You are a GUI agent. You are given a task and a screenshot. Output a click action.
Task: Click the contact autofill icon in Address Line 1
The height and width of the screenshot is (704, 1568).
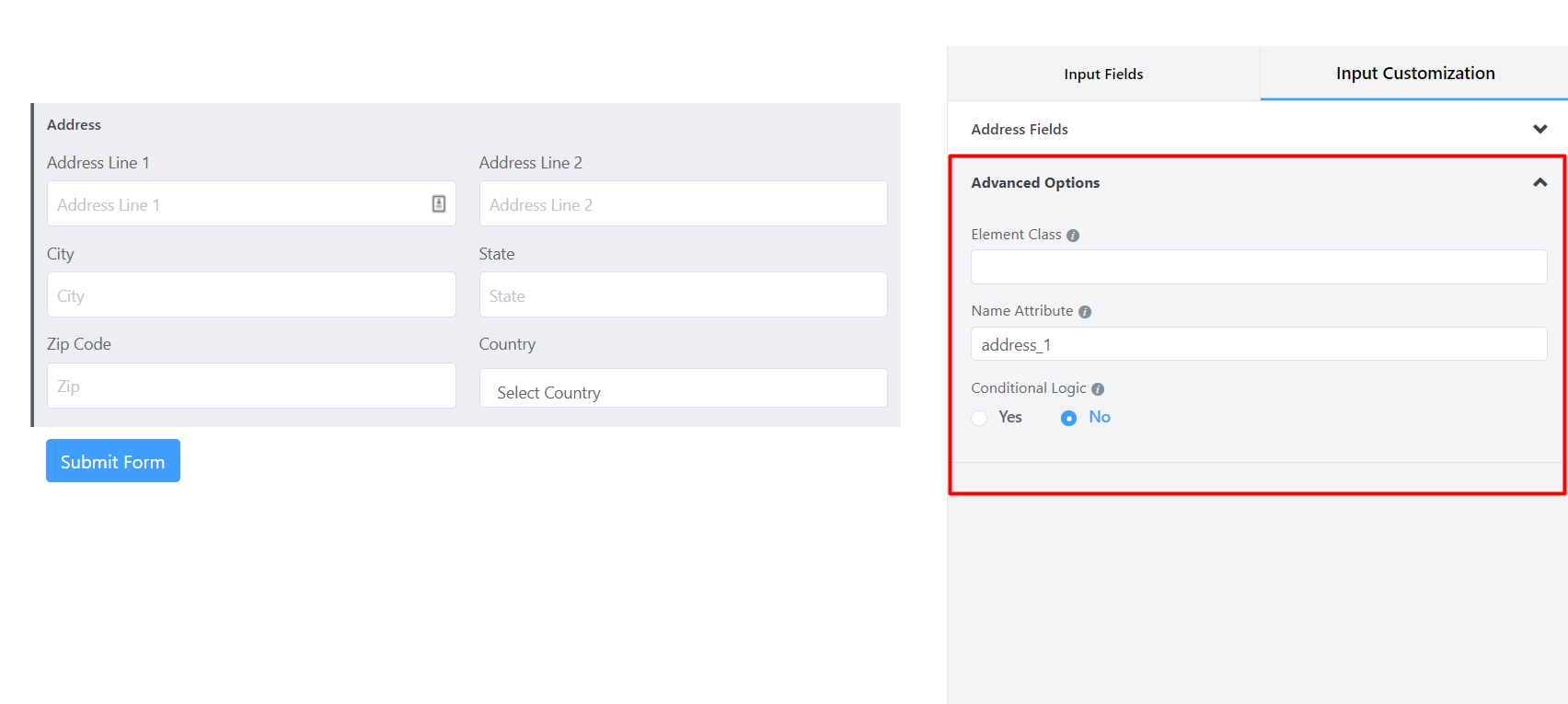click(x=439, y=204)
